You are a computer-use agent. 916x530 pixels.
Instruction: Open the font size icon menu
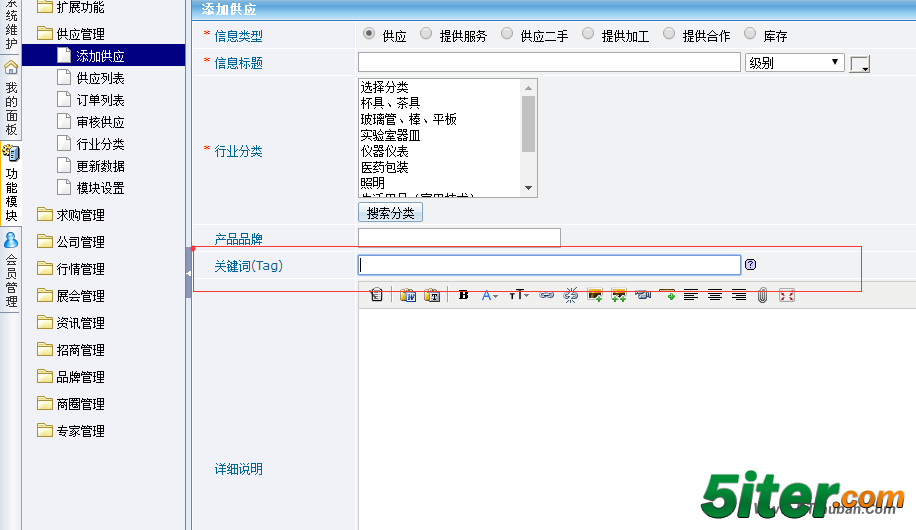518,295
